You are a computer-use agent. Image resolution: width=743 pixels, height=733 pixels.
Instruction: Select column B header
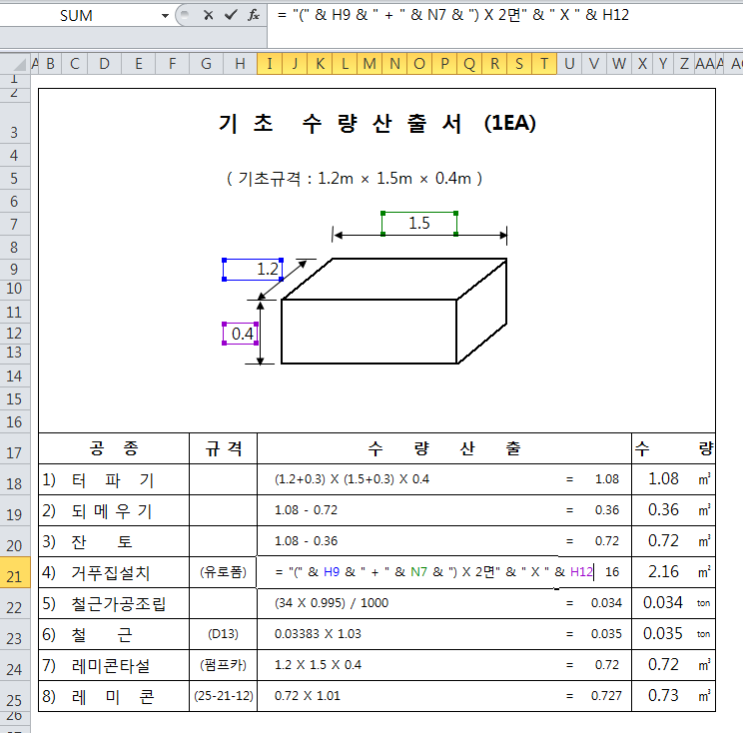tap(50, 63)
